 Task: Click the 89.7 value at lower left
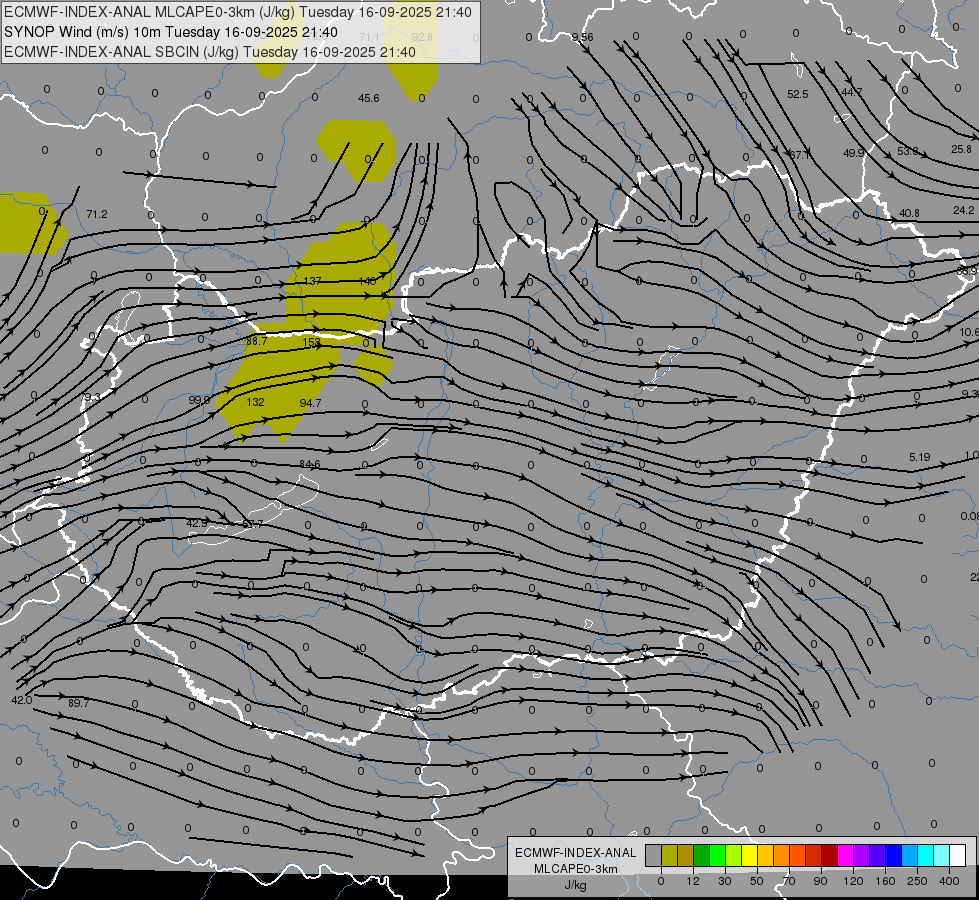tap(78, 703)
